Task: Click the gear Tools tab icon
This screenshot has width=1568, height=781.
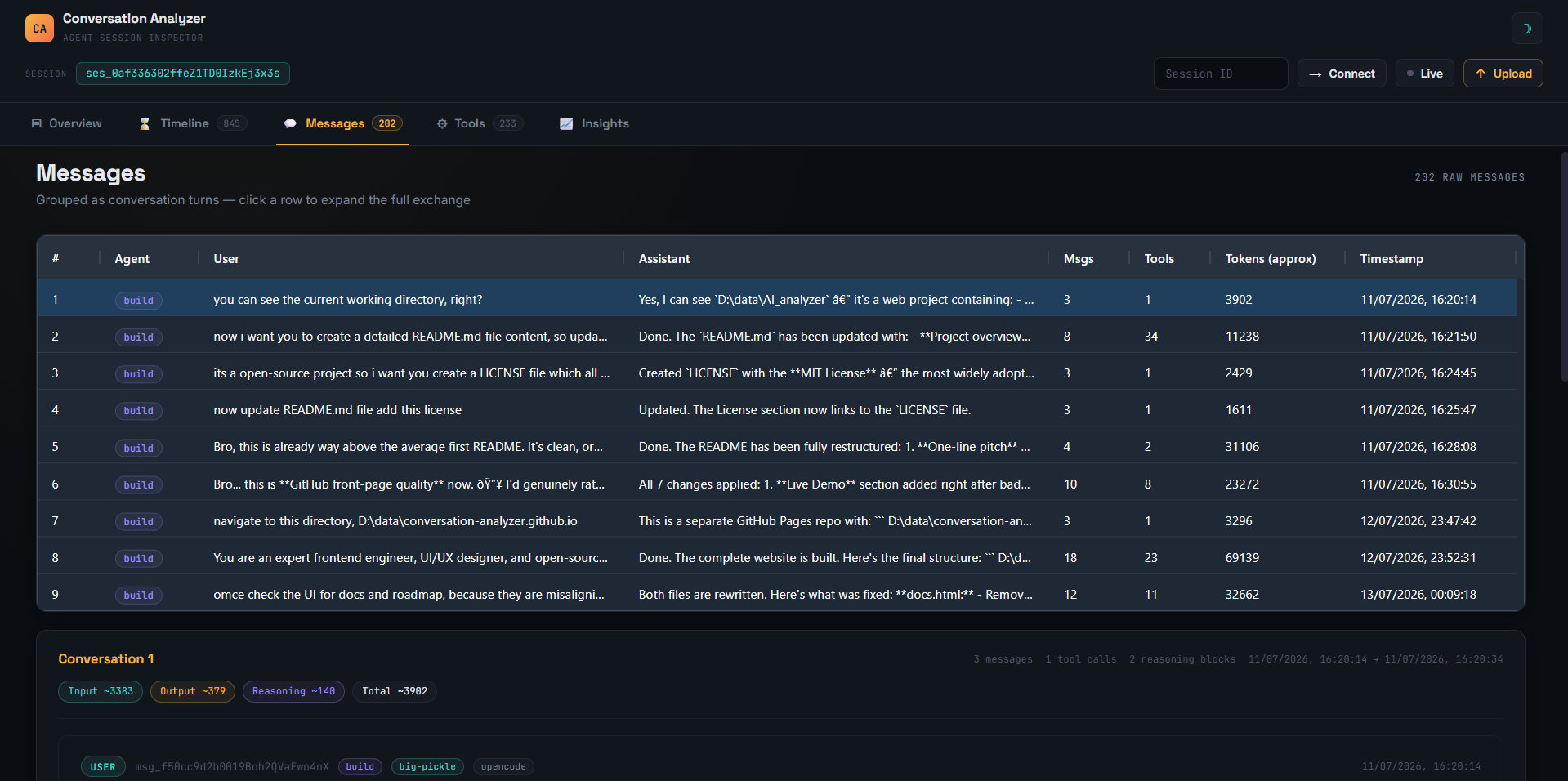Action: coord(442,123)
